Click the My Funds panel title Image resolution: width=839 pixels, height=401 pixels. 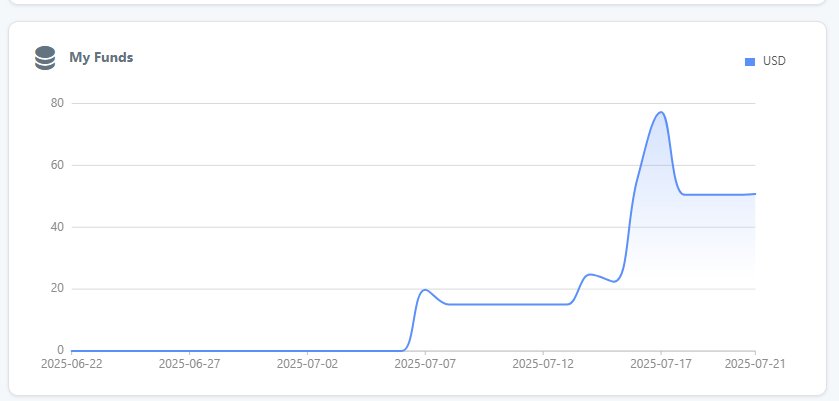[101, 58]
